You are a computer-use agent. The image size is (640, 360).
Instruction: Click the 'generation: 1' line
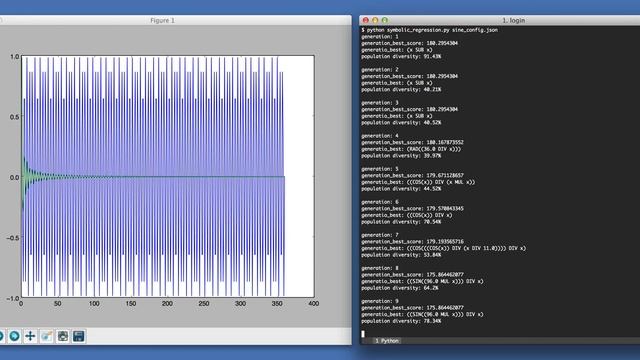point(380,36)
